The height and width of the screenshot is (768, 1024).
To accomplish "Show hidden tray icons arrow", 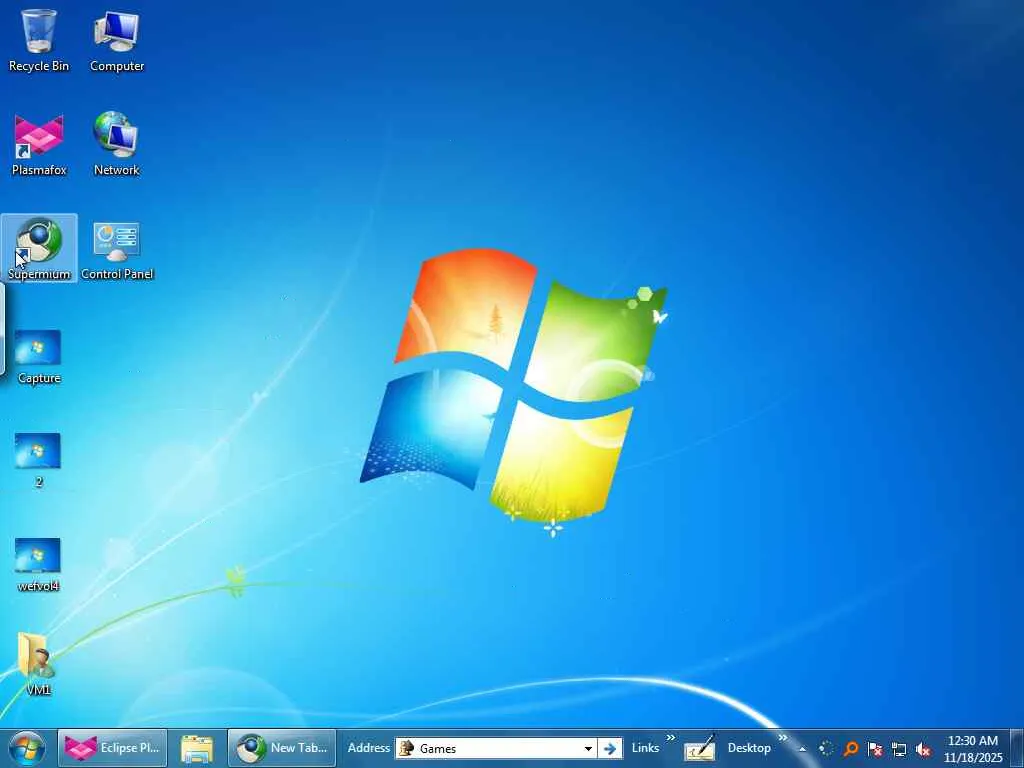I will pyautogui.click(x=803, y=749).
